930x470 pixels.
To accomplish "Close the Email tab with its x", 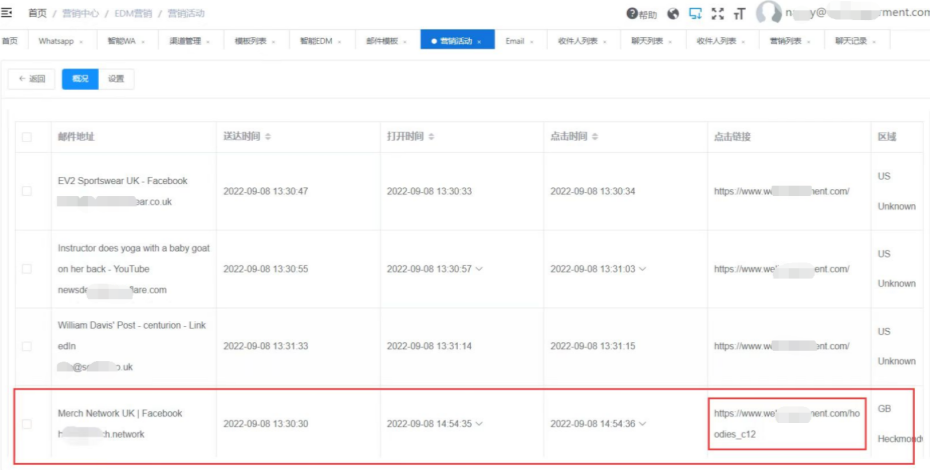I will click(531, 42).
